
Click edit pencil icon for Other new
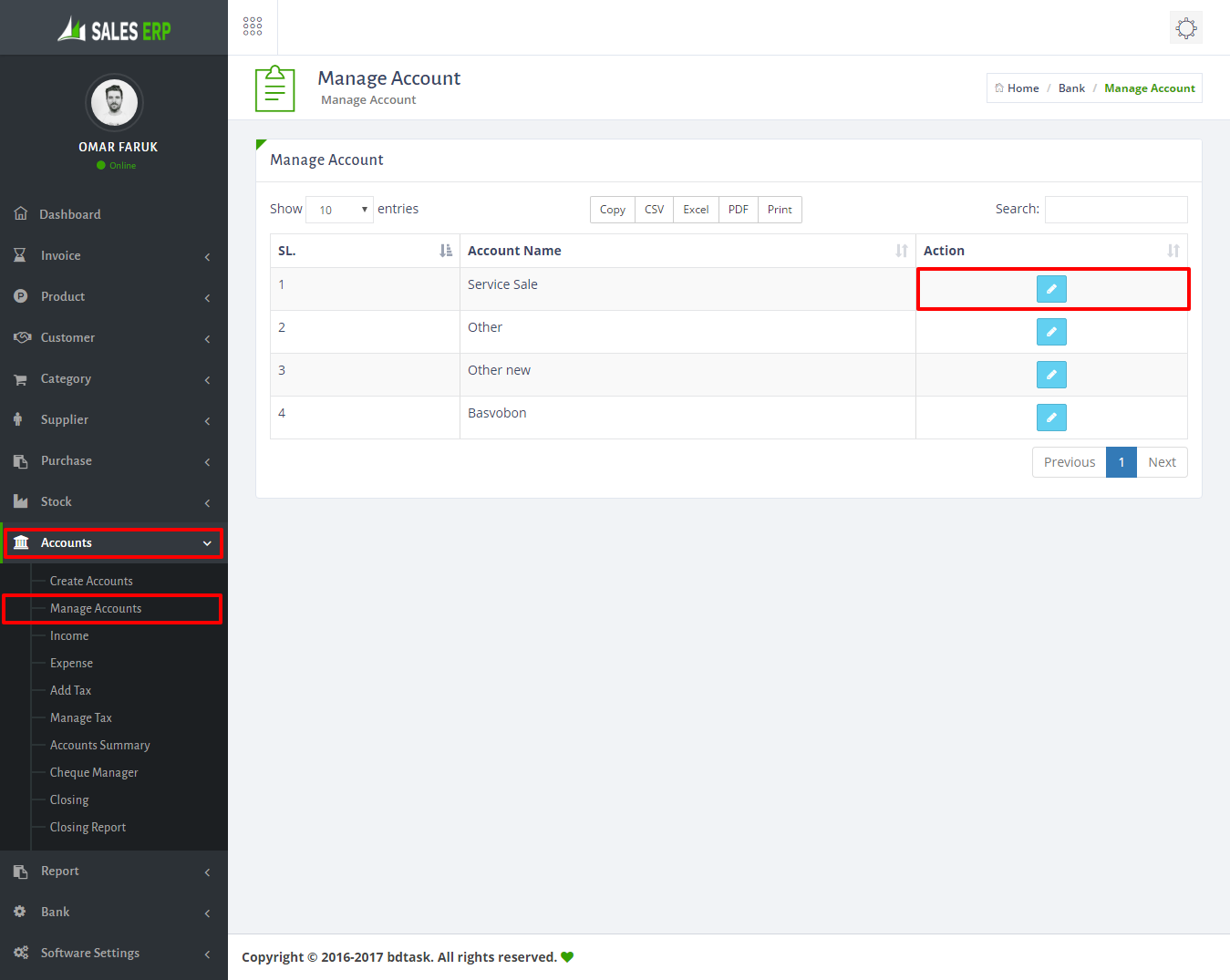1051,375
